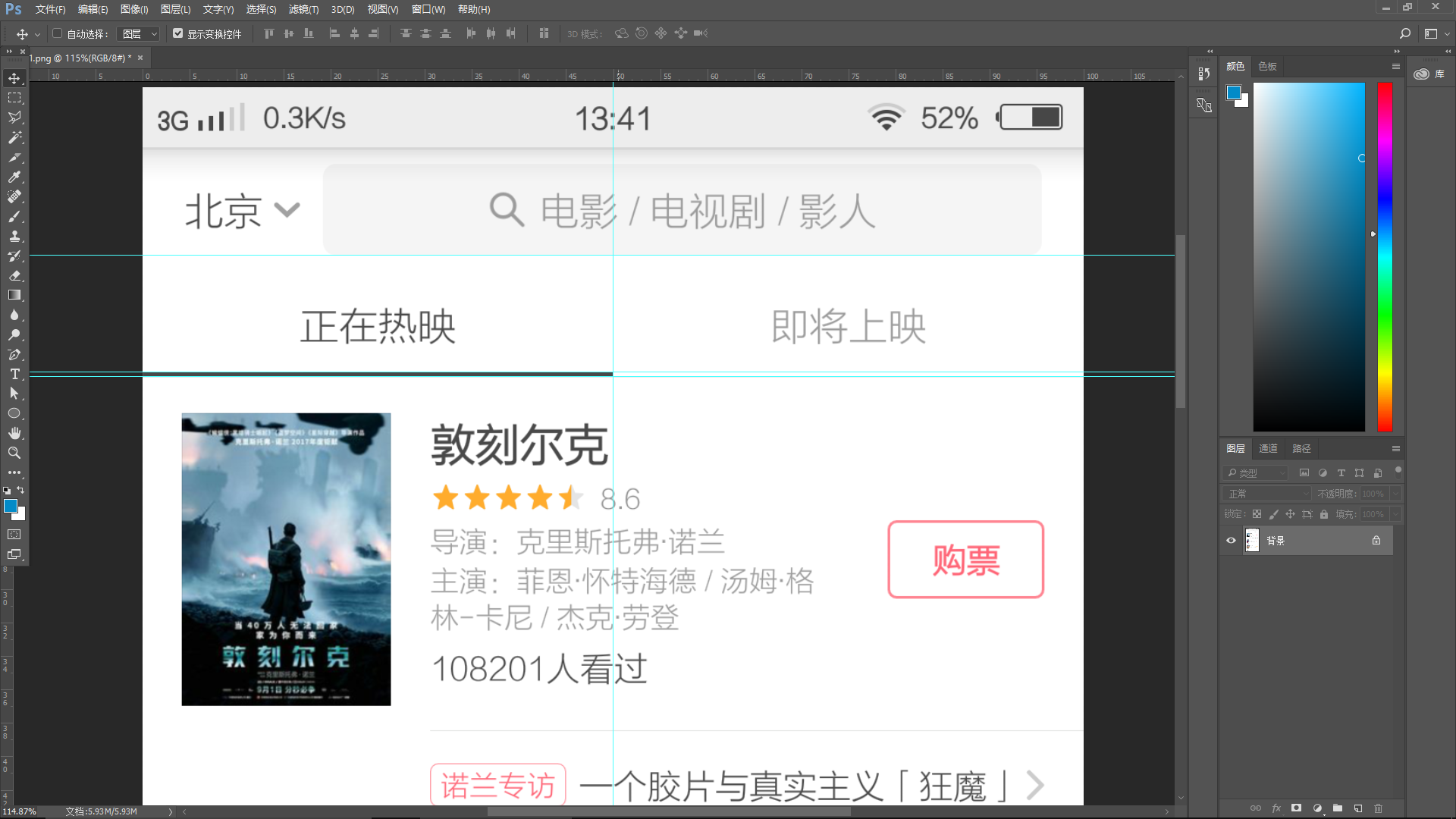Click the vertical hue spectrum strip
Image resolution: width=1456 pixels, height=819 pixels.
click(1385, 258)
